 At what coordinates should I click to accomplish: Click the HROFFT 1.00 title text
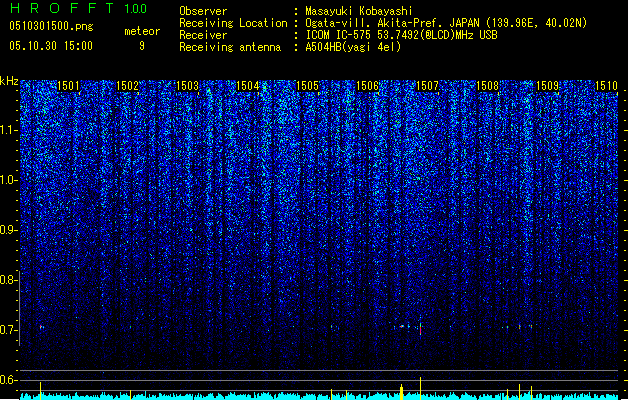tap(78, 8)
